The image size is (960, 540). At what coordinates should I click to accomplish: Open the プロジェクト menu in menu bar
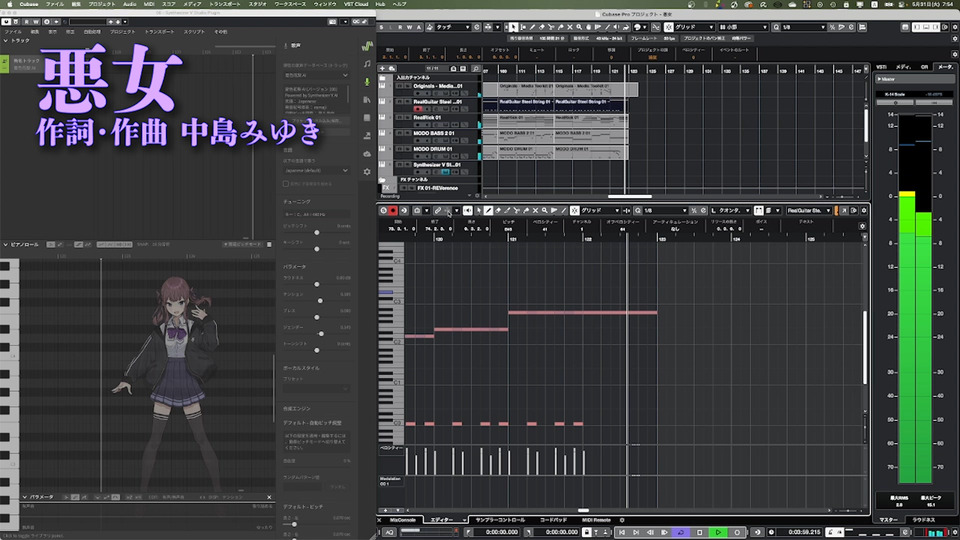click(102, 4)
